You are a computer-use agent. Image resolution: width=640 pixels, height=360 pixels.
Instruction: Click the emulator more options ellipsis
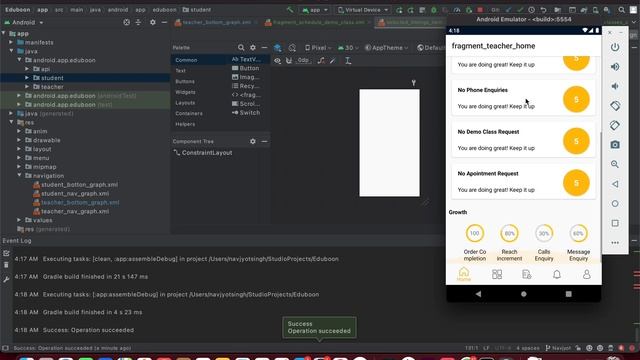pyautogui.click(x=615, y=242)
